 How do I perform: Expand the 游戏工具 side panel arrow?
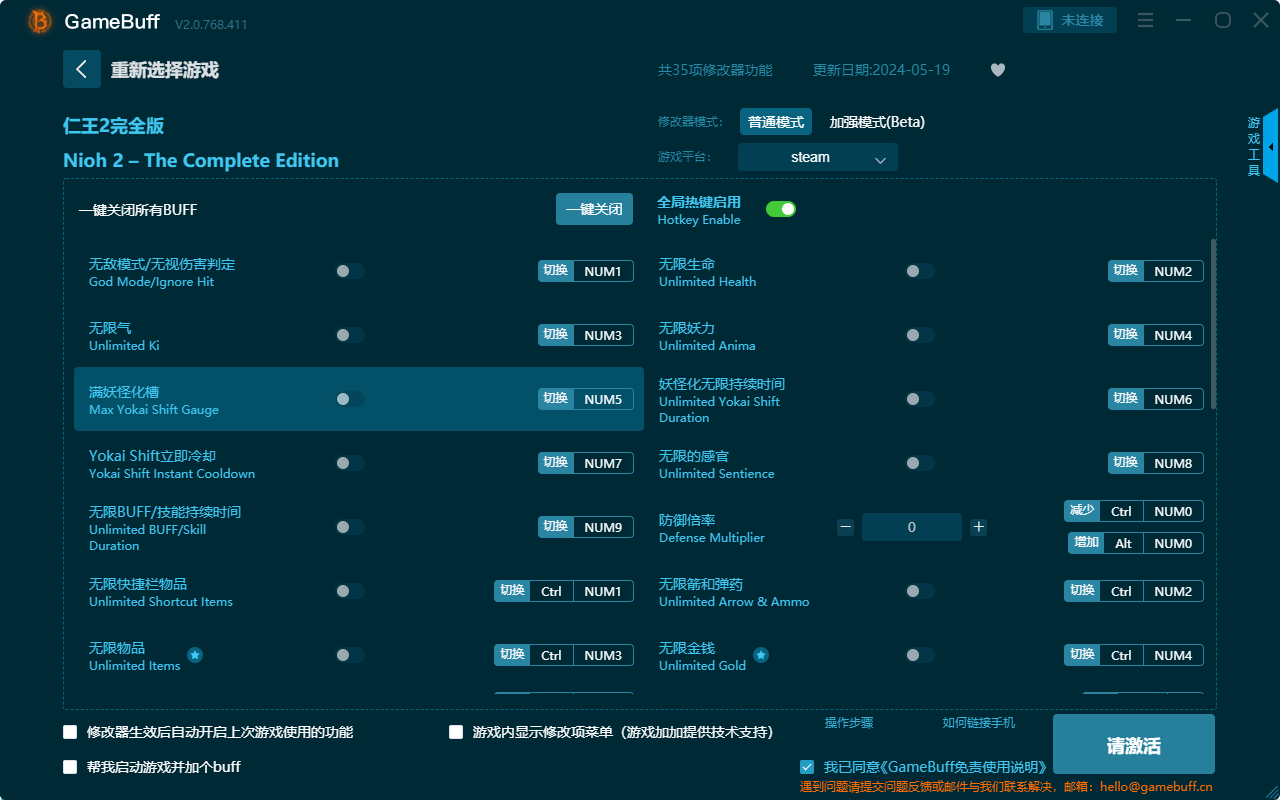1271,146
